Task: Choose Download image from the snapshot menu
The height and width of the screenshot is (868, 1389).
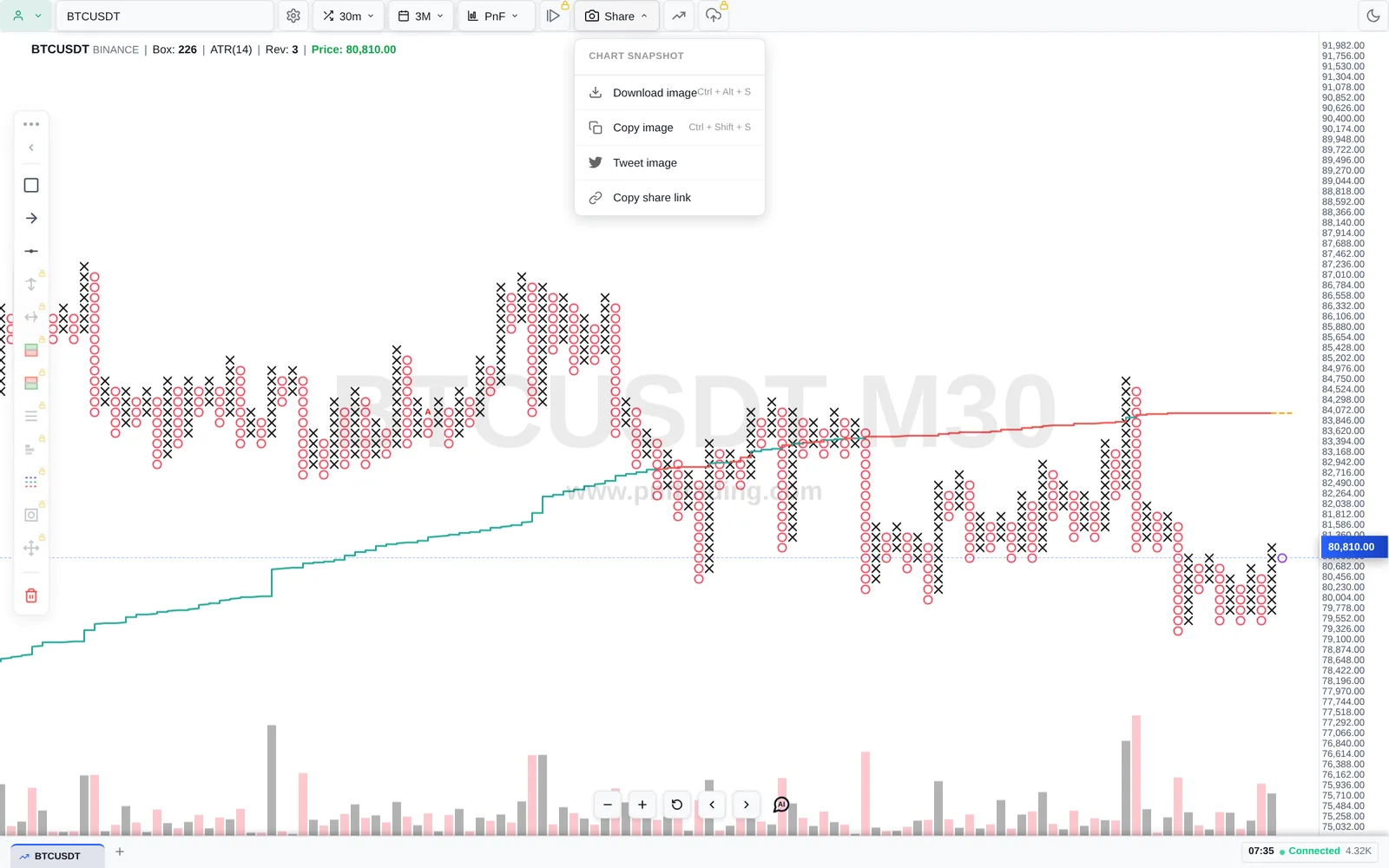Action: (x=669, y=93)
